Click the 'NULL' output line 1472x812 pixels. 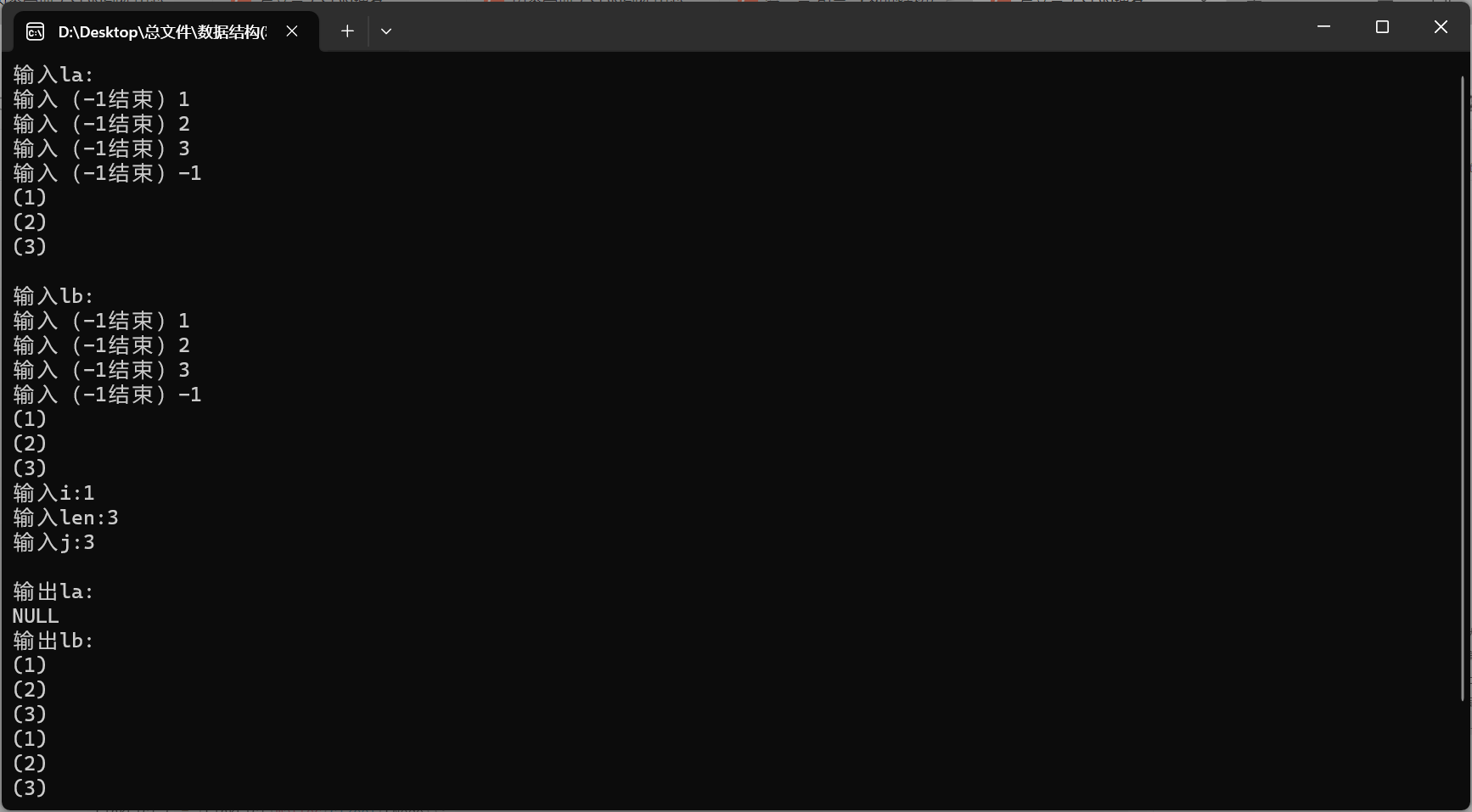point(36,616)
